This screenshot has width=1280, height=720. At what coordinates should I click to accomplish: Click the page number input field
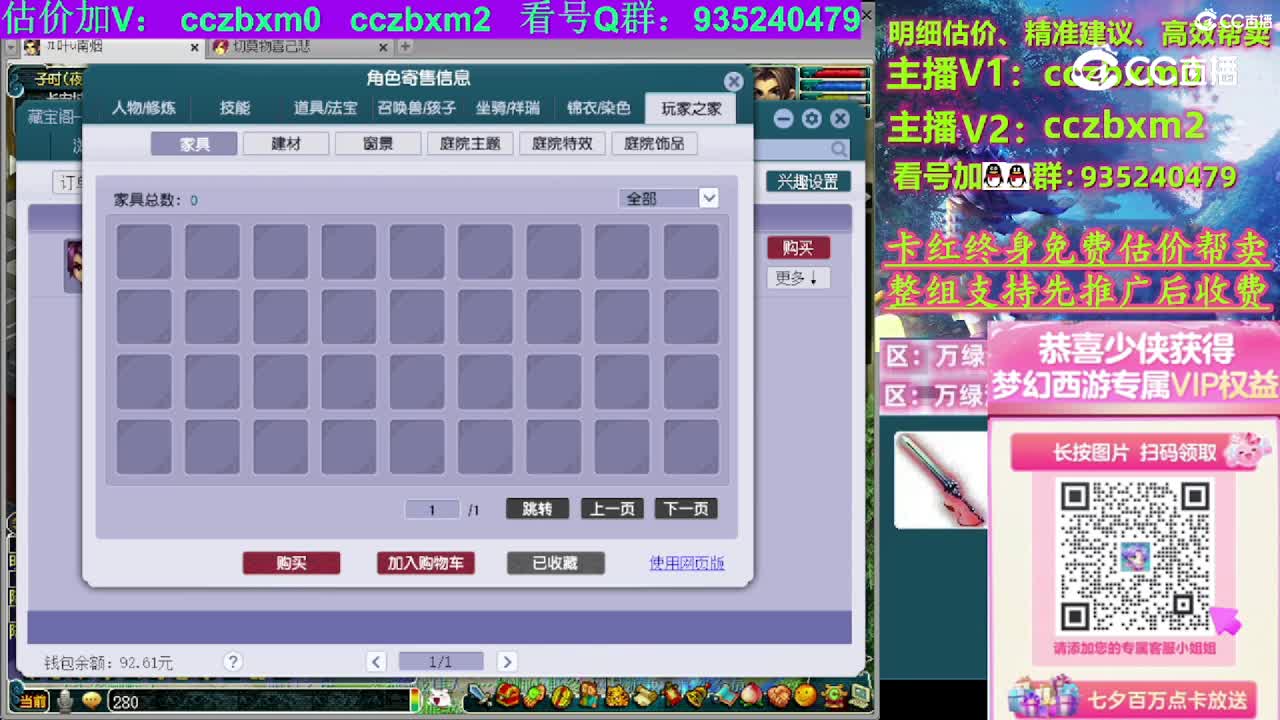(432, 509)
